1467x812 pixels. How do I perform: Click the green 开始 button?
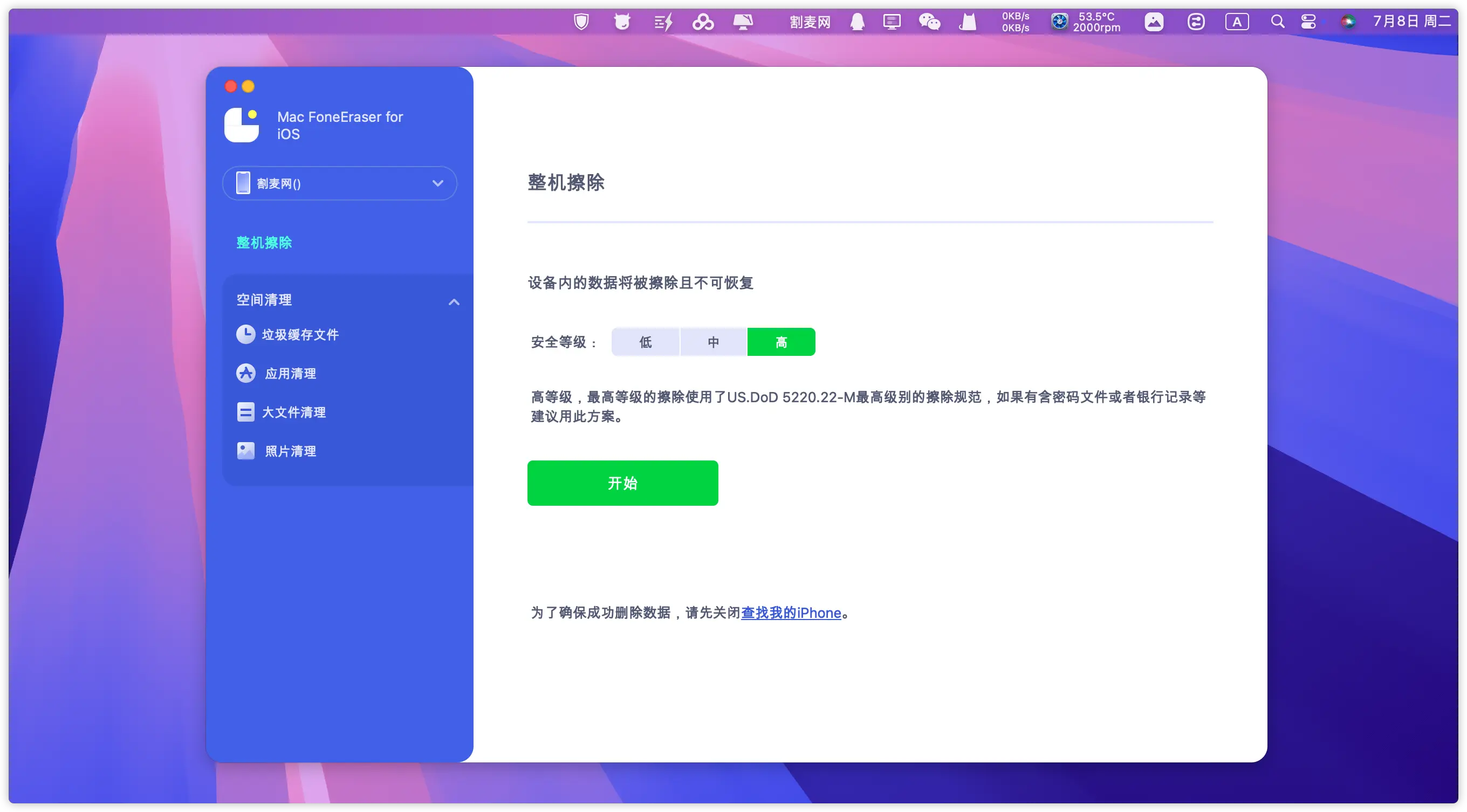click(622, 483)
